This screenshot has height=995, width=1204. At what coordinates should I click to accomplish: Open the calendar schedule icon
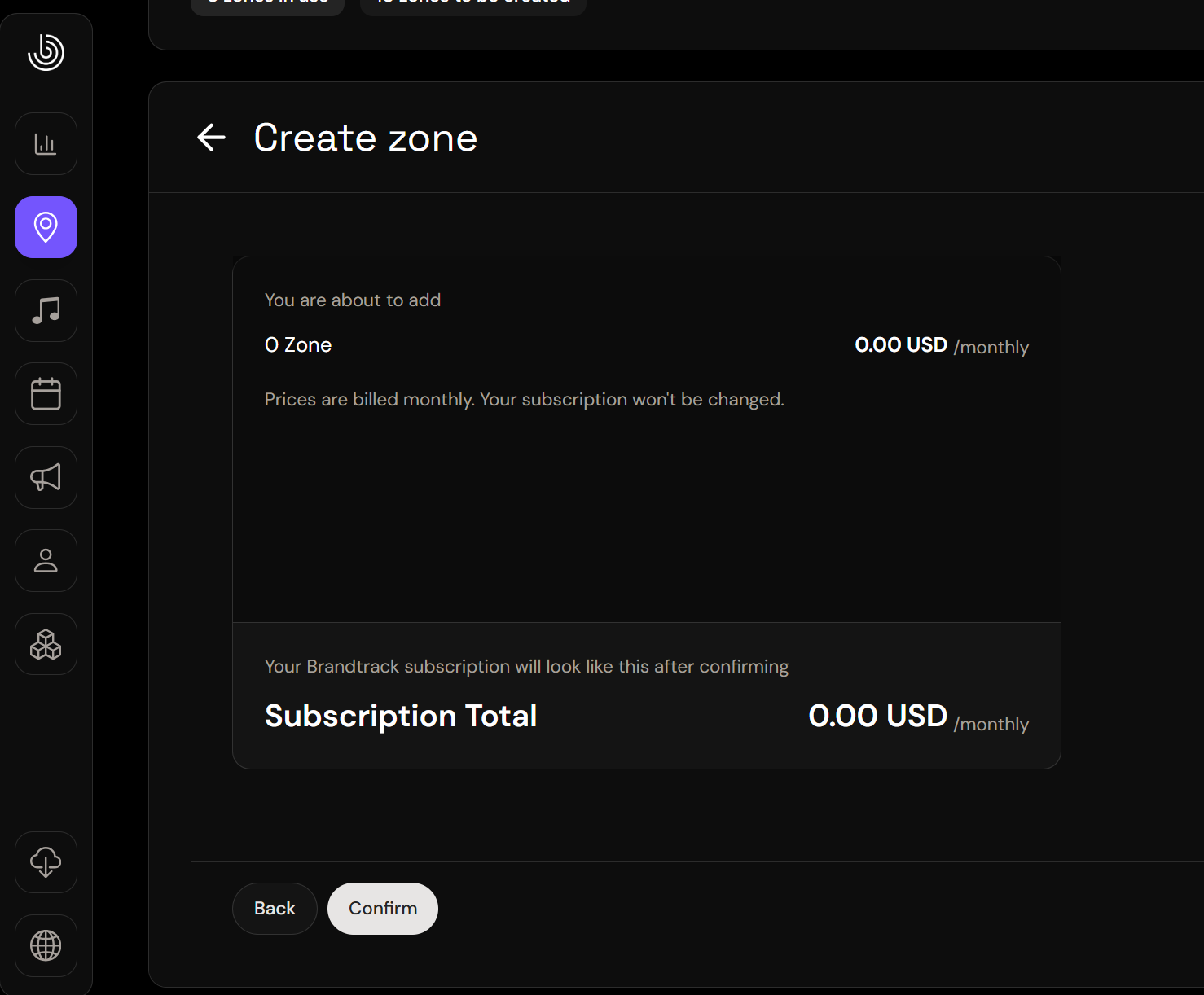coord(46,394)
